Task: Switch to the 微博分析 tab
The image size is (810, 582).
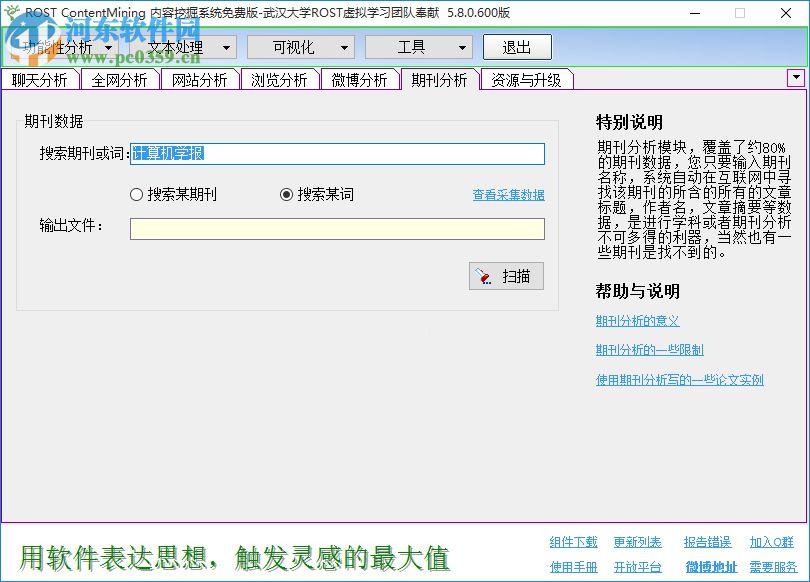Action: point(360,78)
